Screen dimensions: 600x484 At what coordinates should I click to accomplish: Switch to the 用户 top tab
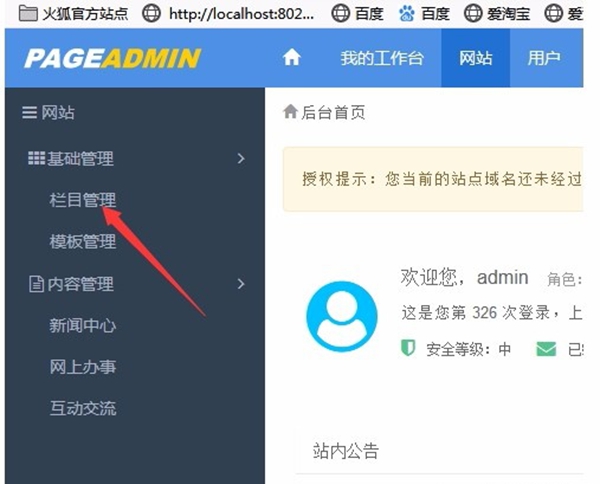pyautogui.click(x=544, y=58)
